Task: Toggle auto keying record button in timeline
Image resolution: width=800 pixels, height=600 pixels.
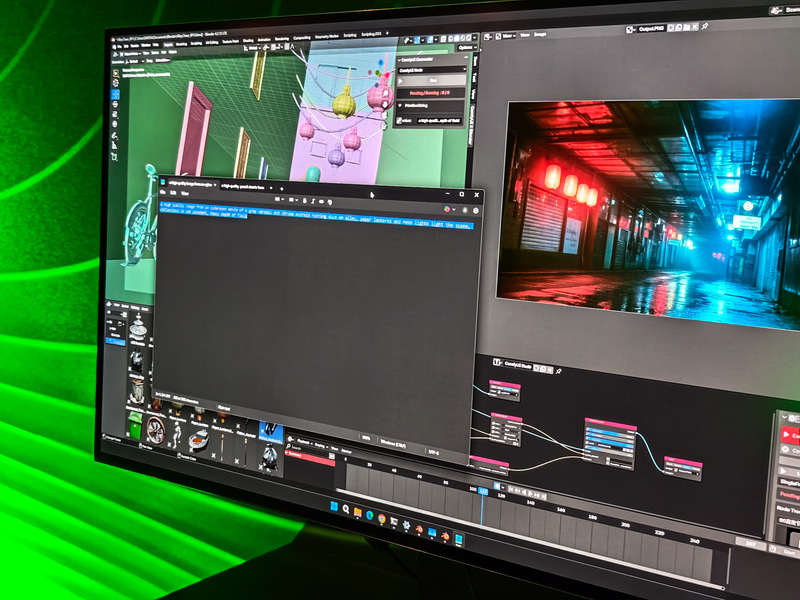Action: coord(497,486)
